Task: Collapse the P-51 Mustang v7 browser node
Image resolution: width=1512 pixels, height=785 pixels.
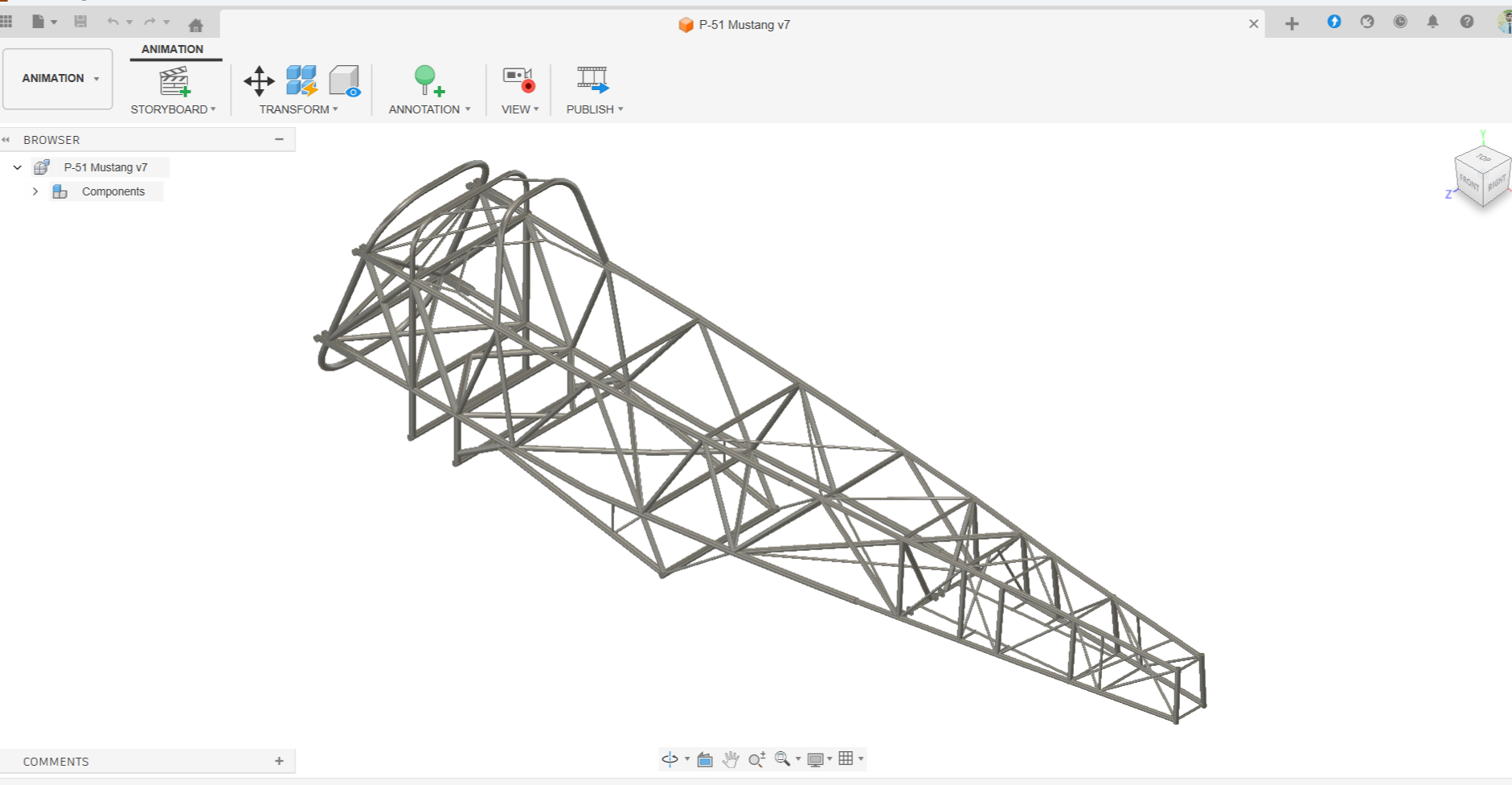Action: pyautogui.click(x=18, y=167)
